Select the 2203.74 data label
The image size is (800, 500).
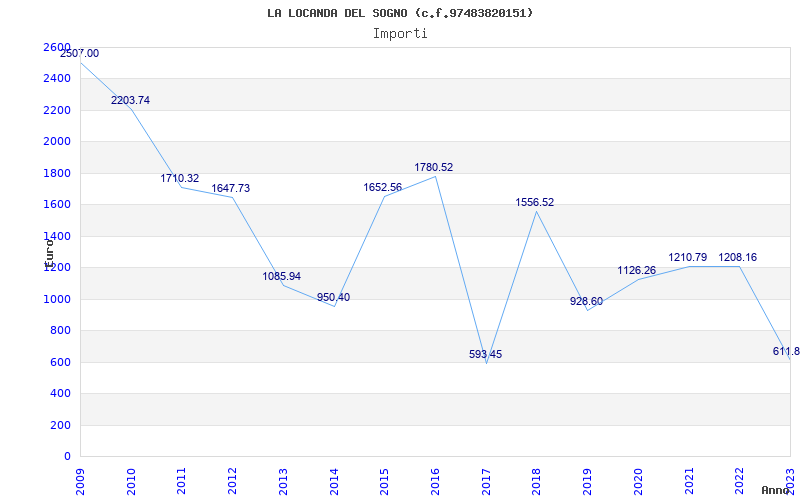tap(131, 101)
